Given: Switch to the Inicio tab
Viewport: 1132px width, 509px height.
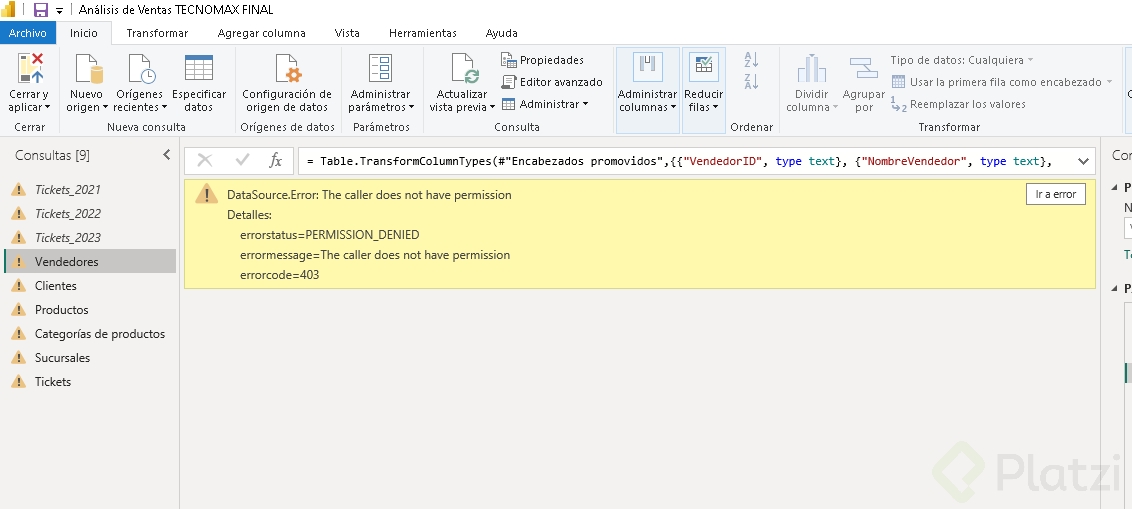Looking at the screenshot, I should pos(84,33).
